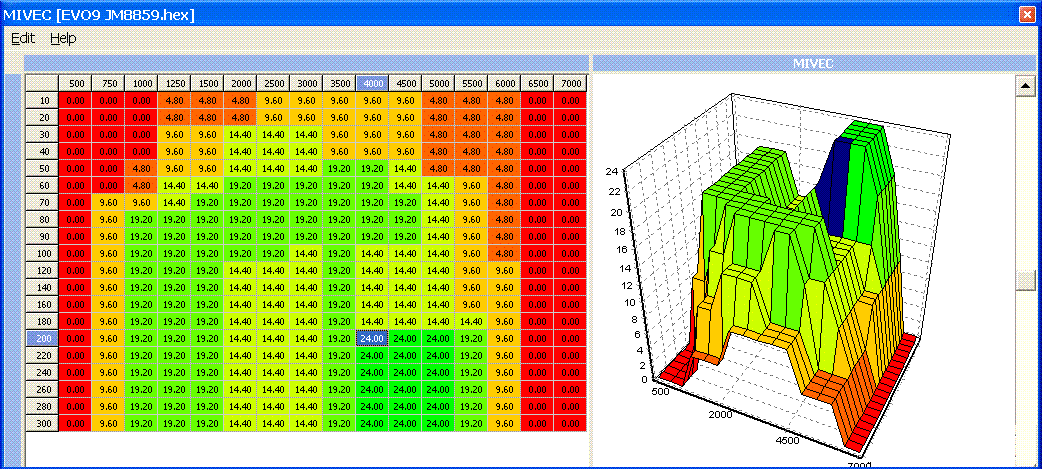Click the 19.20 cell at row 200, column 5500
The width and height of the screenshot is (1042, 469).
pos(471,338)
